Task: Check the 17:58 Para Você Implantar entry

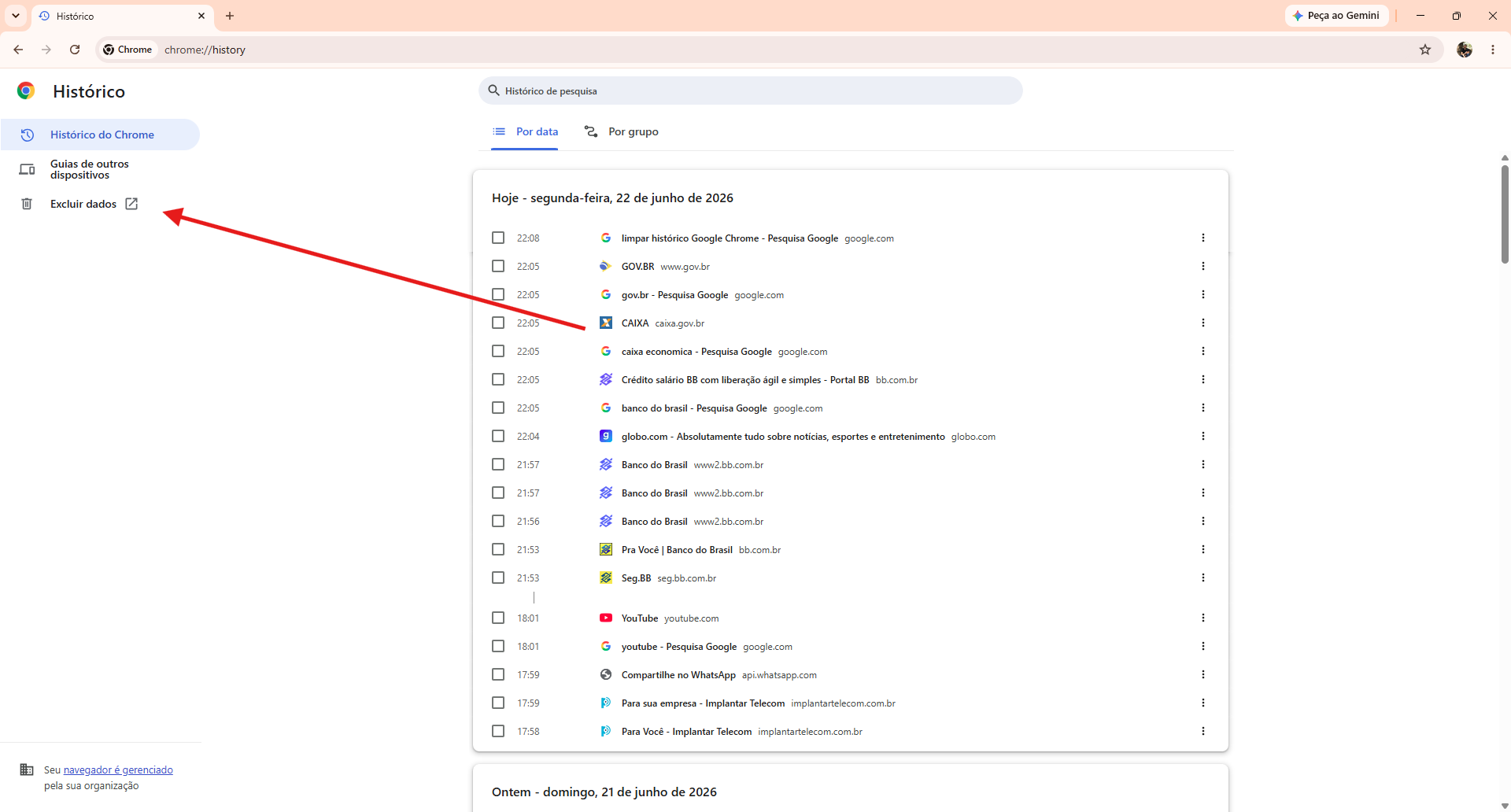Action: [498, 731]
